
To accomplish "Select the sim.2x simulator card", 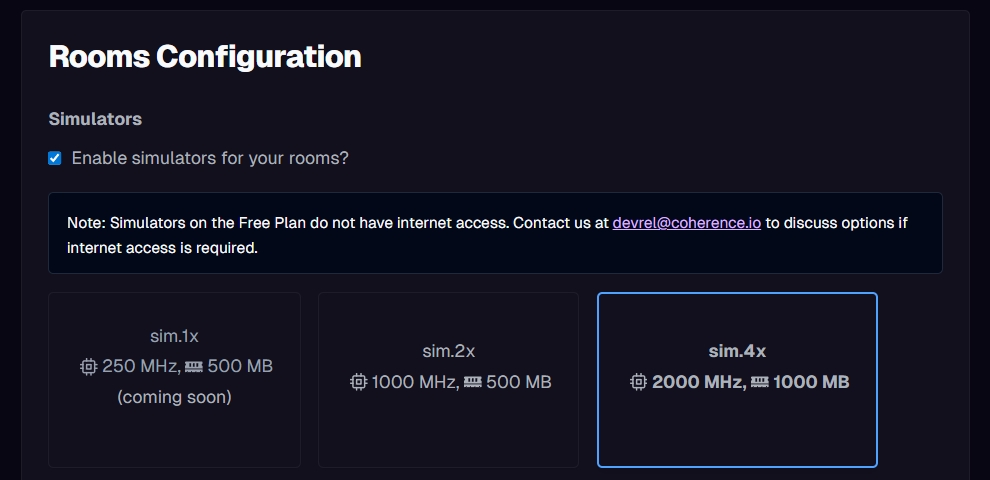I will click(x=448, y=379).
